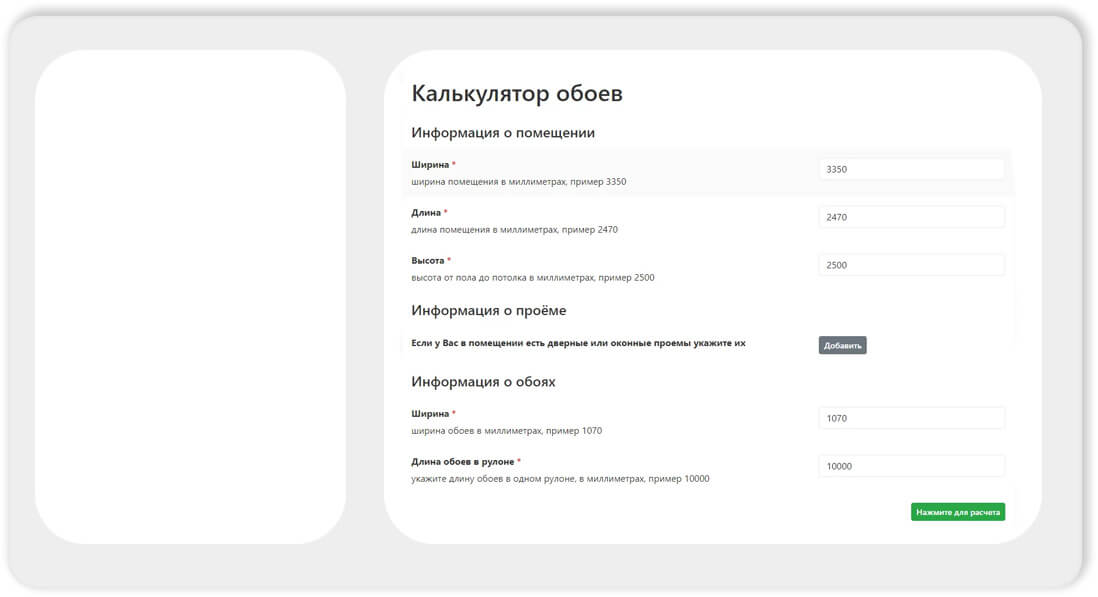Click hint text высота от пола до потолка
The width and height of the screenshot is (1098, 597).
click(533, 278)
